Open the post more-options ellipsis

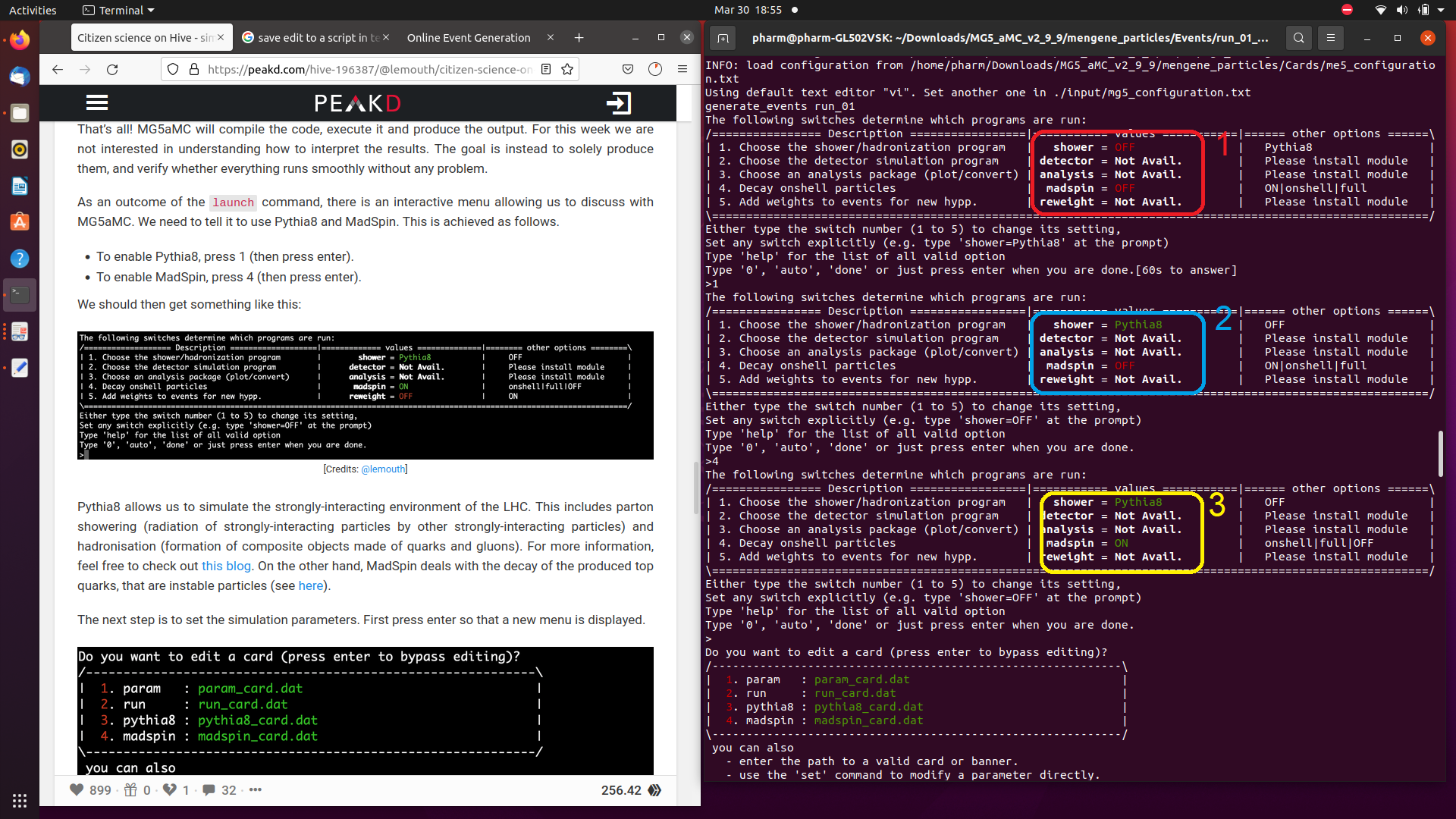pos(256,790)
